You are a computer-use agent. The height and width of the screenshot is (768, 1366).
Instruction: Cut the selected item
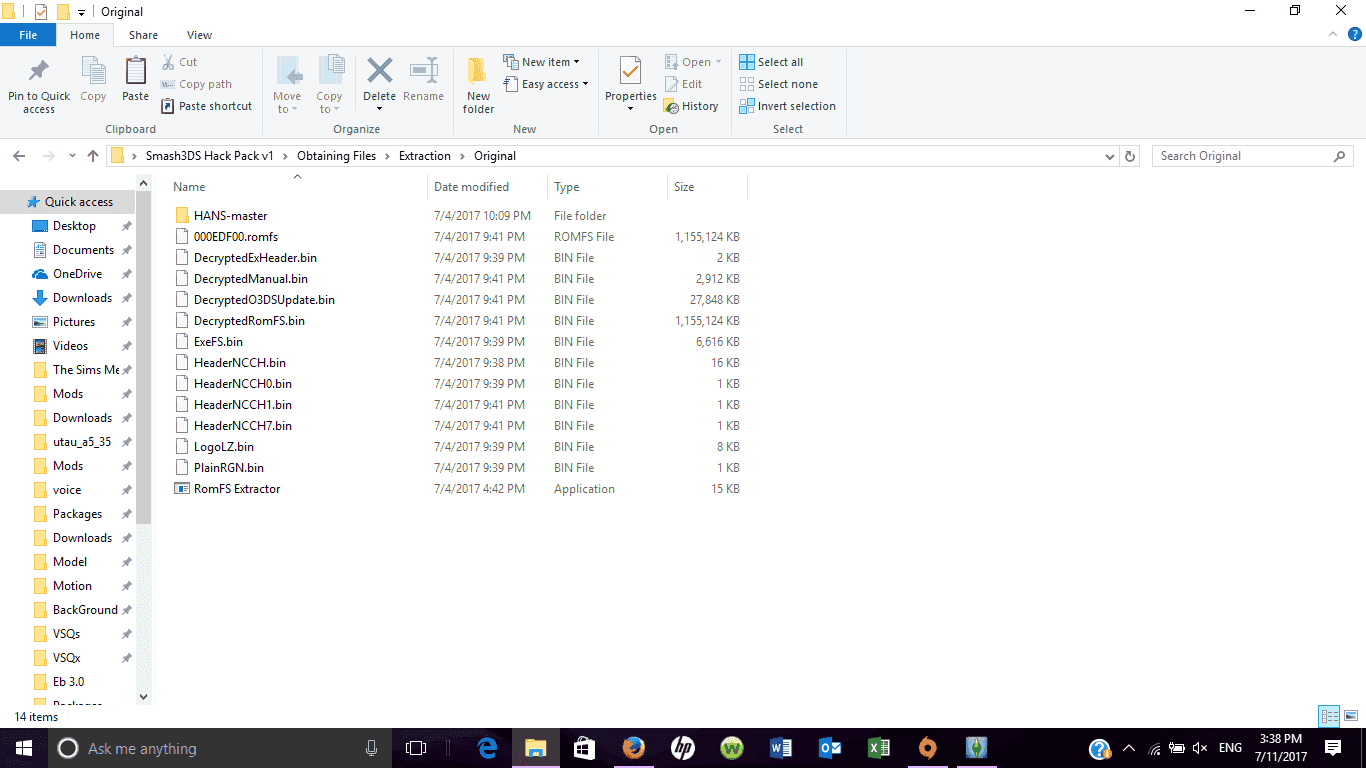tap(180, 62)
